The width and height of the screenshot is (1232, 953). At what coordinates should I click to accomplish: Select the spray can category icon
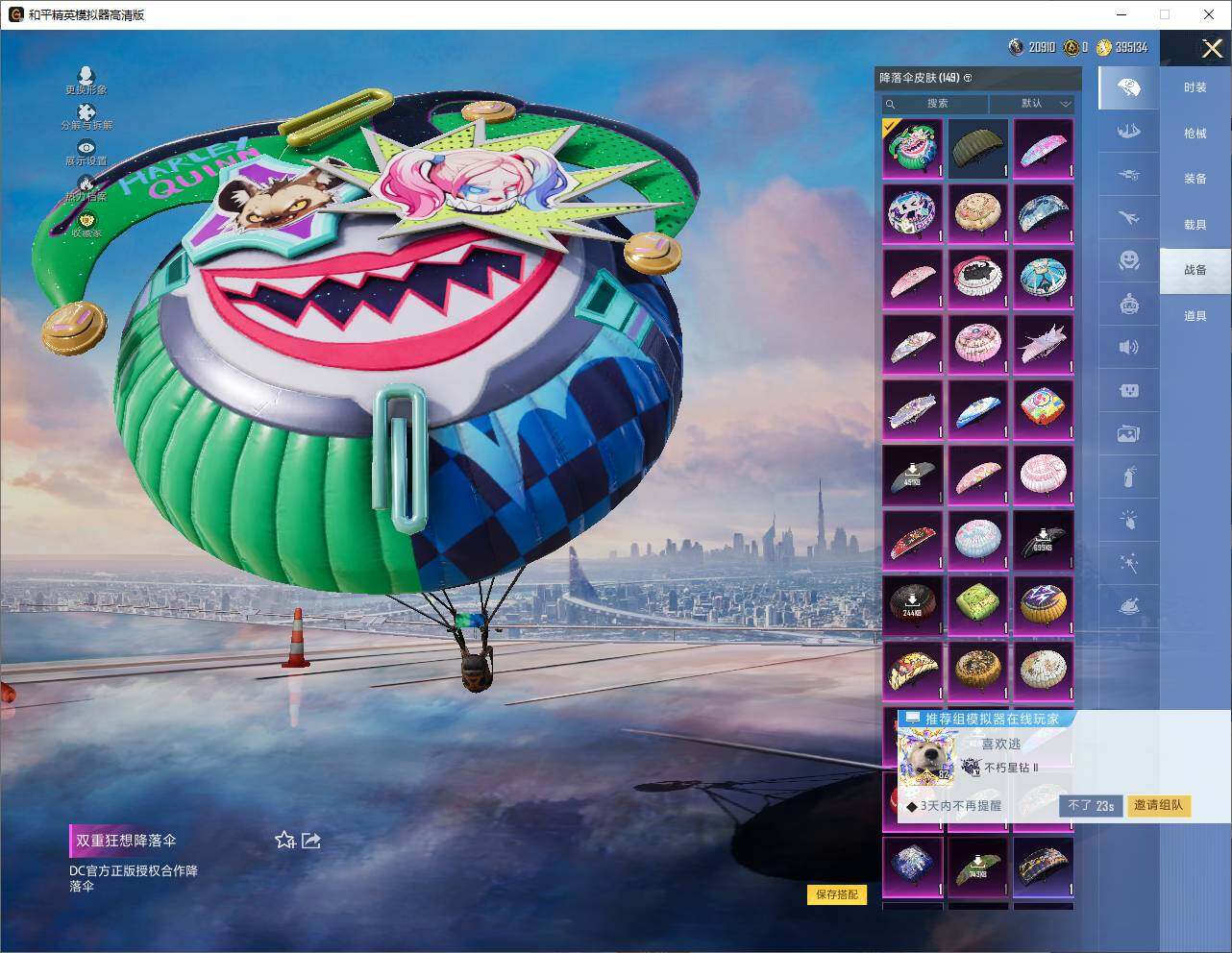point(1129,476)
